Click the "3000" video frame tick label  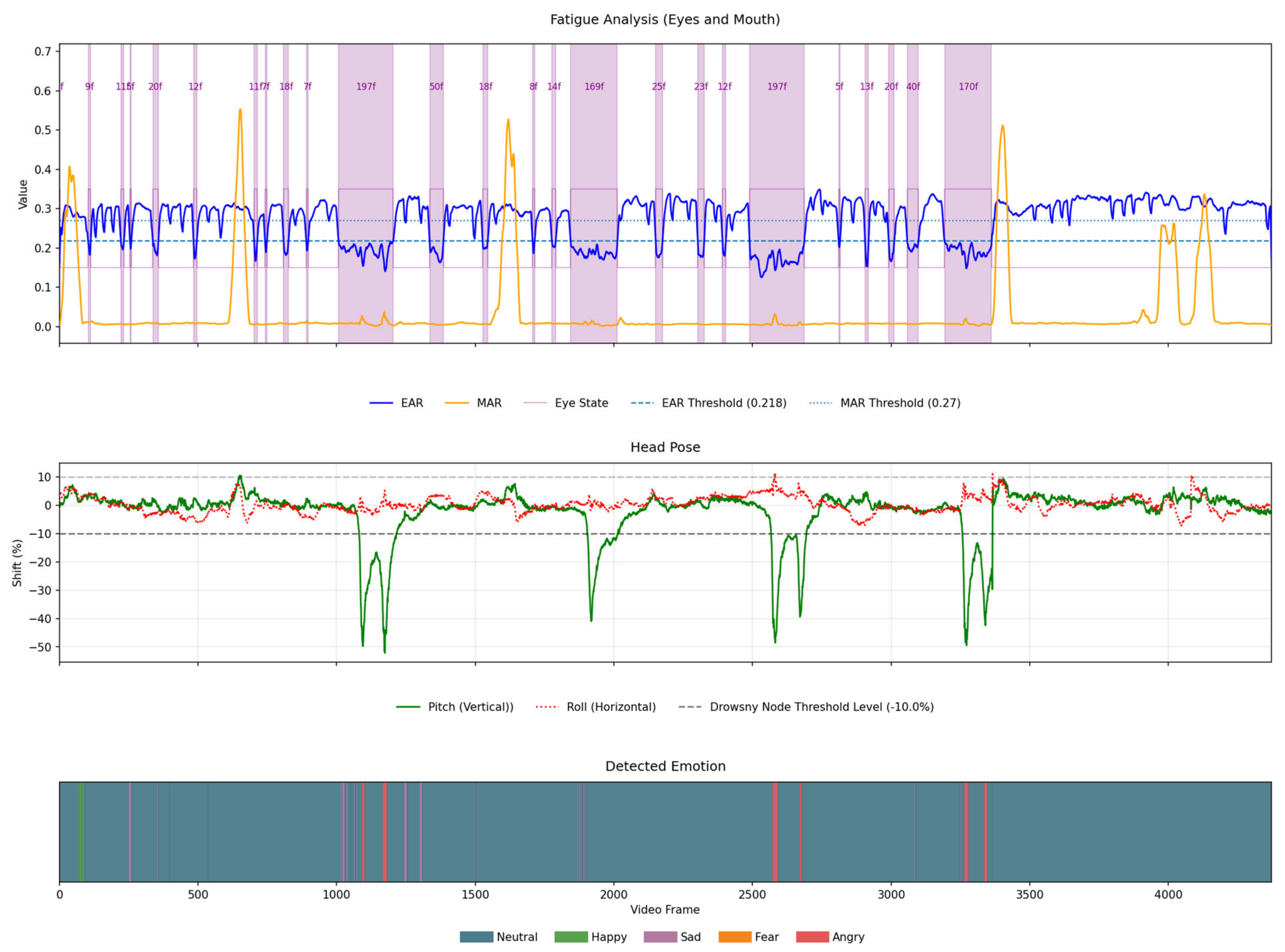click(x=891, y=895)
